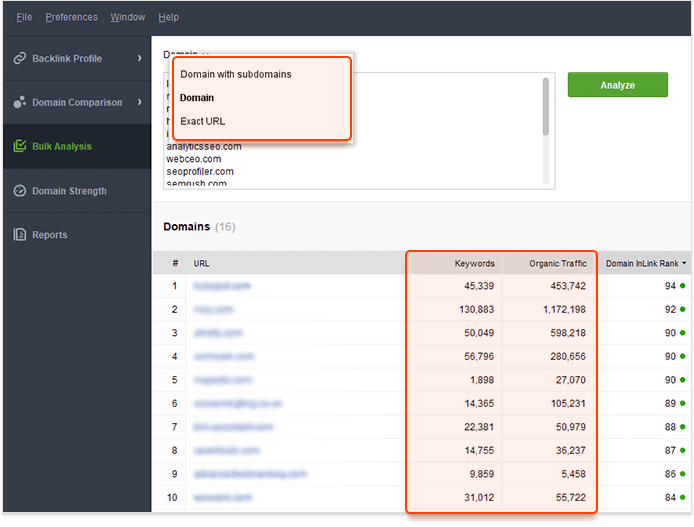Open the Window menu
The height and width of the screenshot is (527, 694).
click(127, 17)
